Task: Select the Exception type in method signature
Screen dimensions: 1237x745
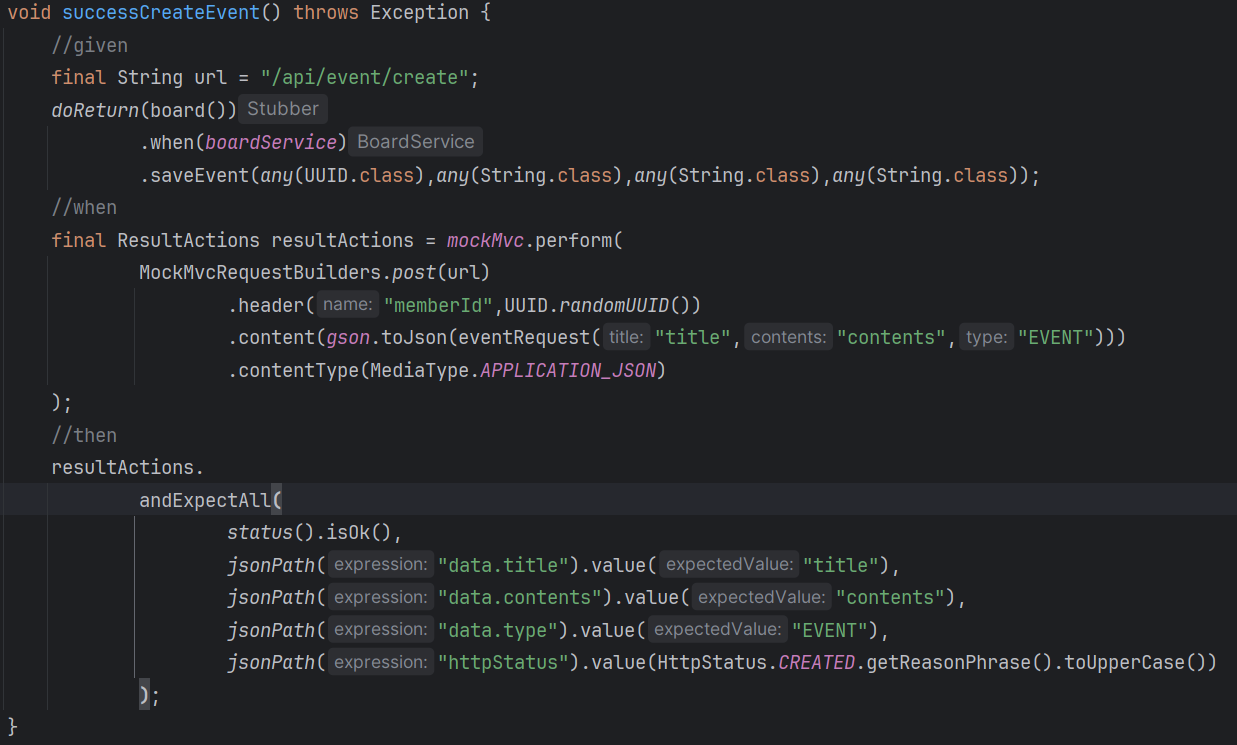Action: [420, 13]
